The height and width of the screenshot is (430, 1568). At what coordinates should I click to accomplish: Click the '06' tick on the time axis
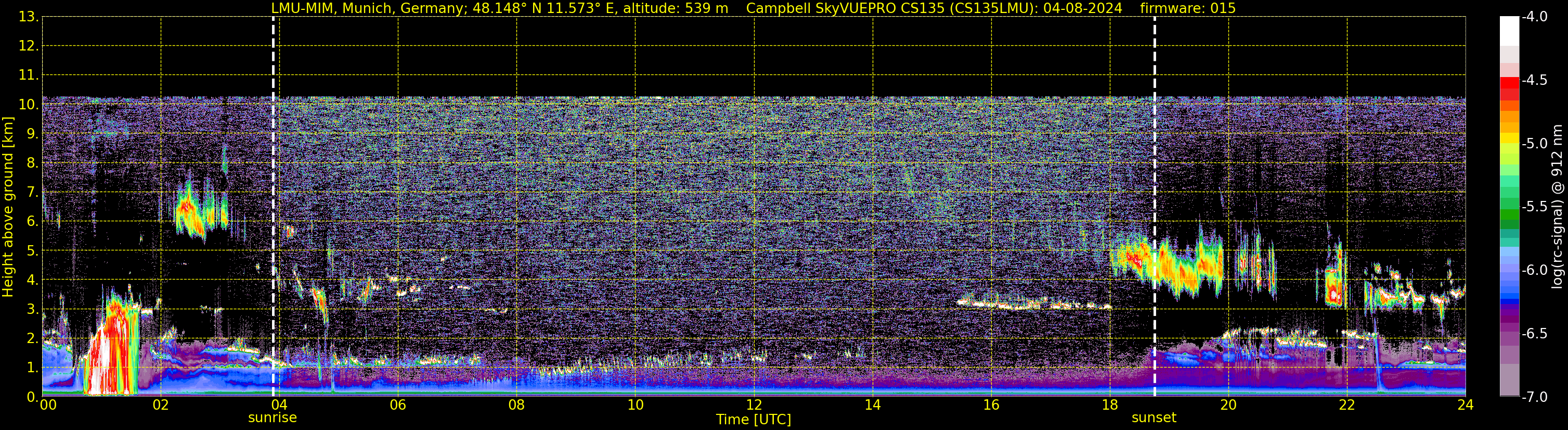click(x=397, y=404)
